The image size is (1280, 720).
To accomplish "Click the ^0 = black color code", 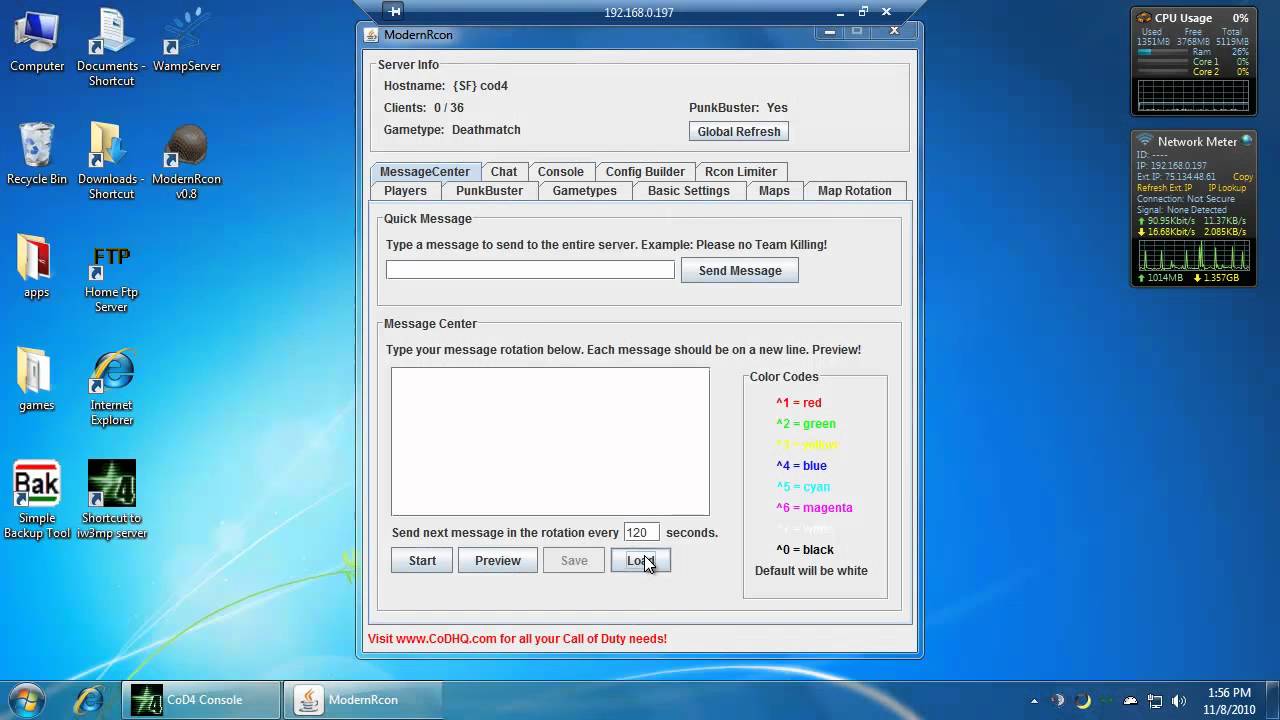I will click(805, 550).
